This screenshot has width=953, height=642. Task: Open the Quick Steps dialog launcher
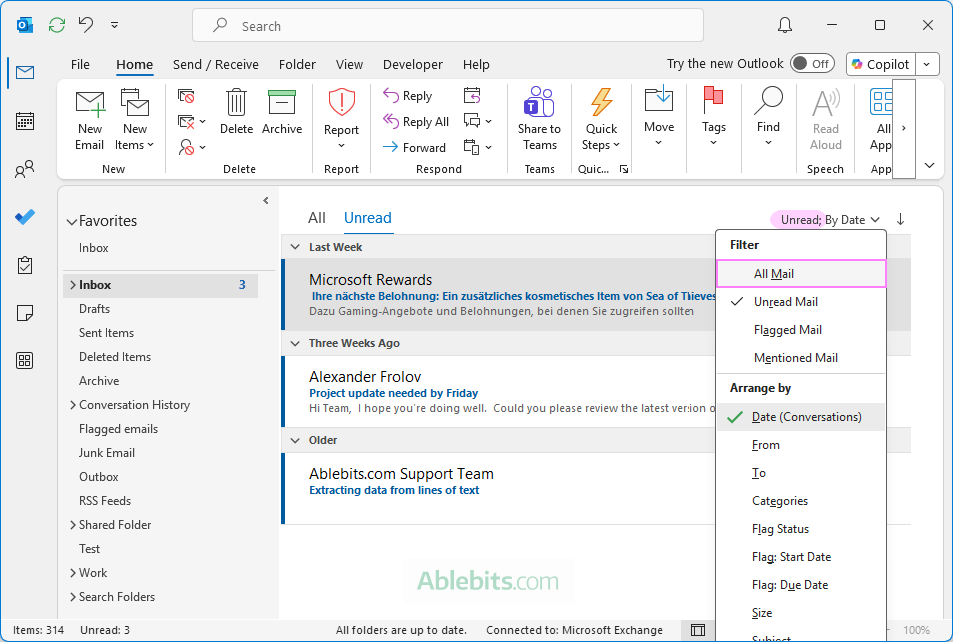point(624,169)
